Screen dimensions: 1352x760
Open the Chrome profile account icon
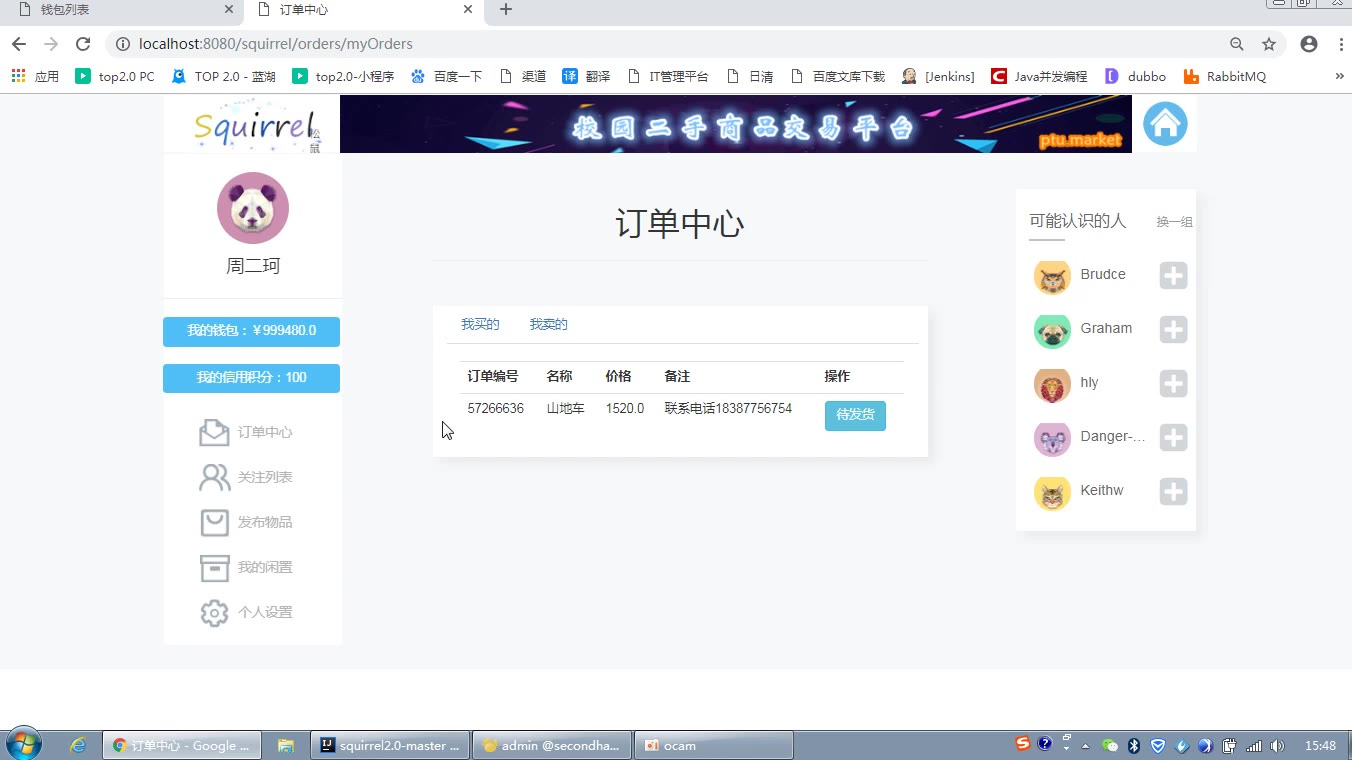tap(1309, 44)
